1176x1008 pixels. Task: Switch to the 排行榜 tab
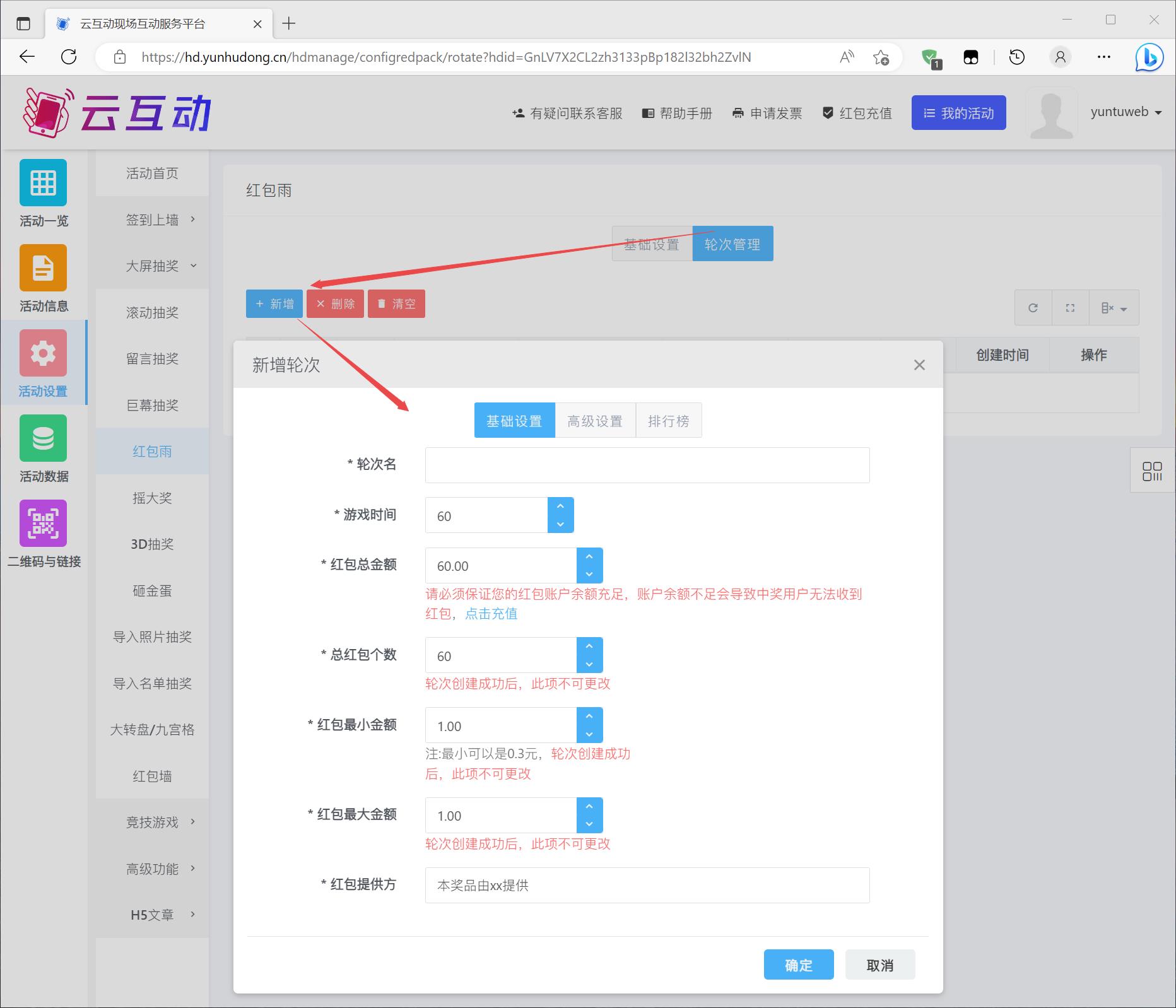point(668,421)
